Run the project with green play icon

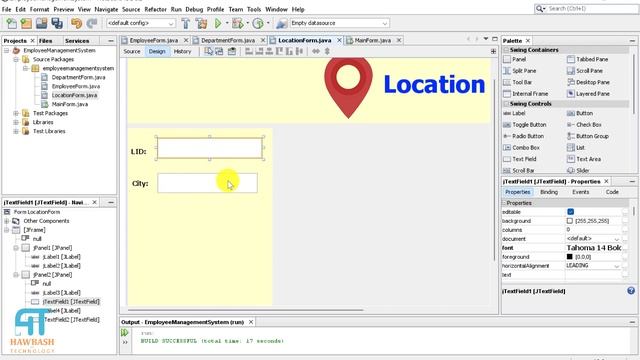coord(218,23)
